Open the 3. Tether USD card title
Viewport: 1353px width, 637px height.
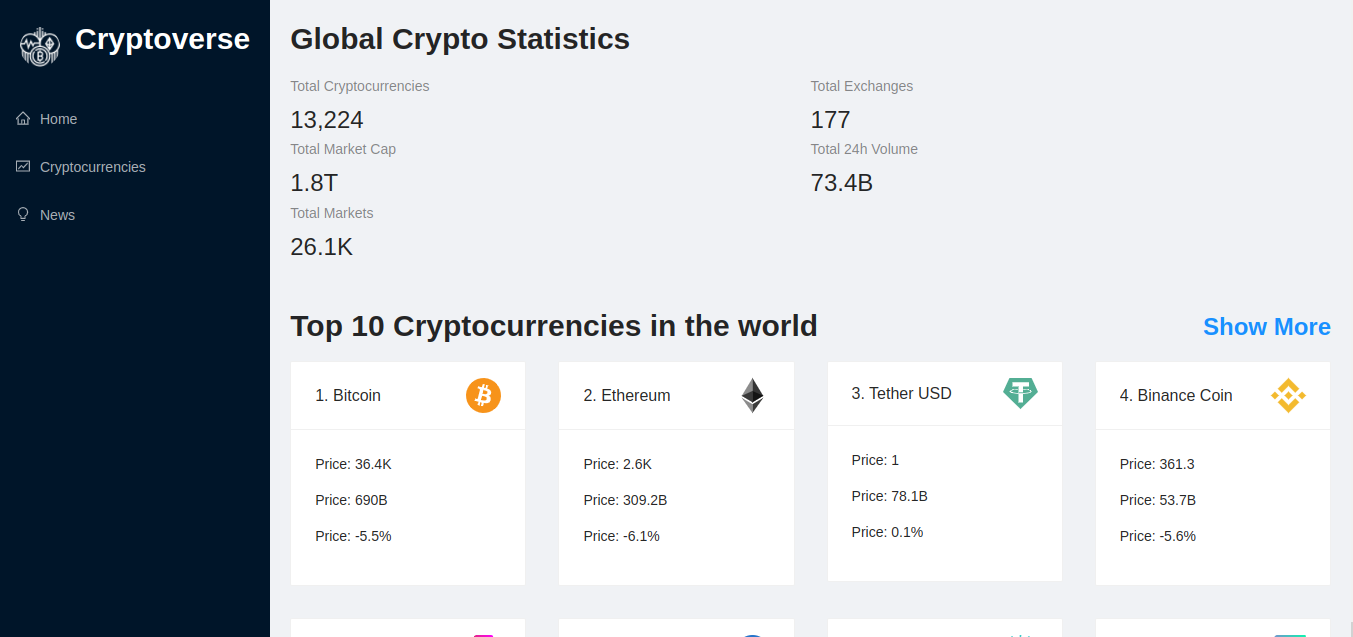(901, 394)
